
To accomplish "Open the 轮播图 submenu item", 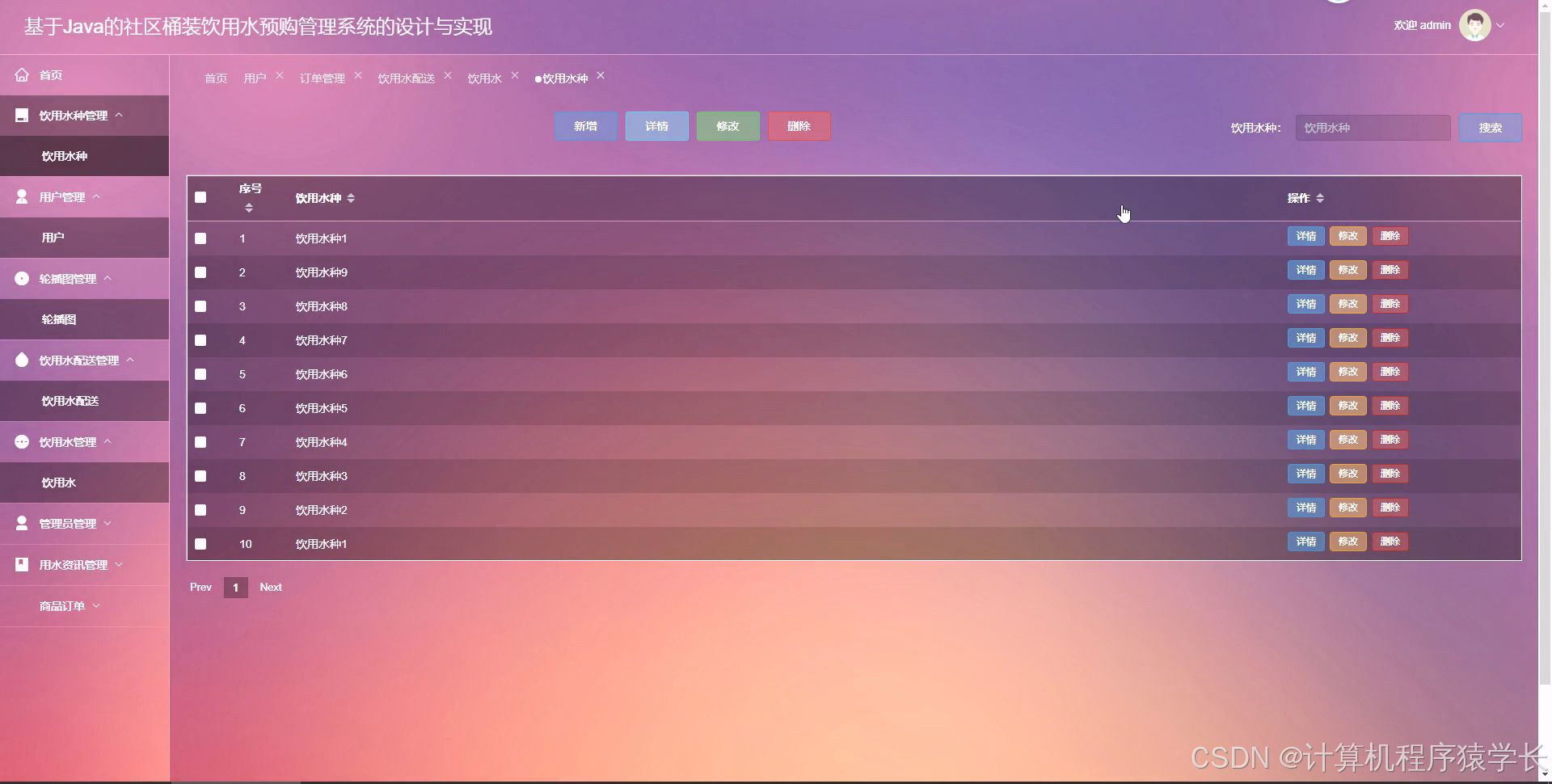I will [x=84, y=319].
